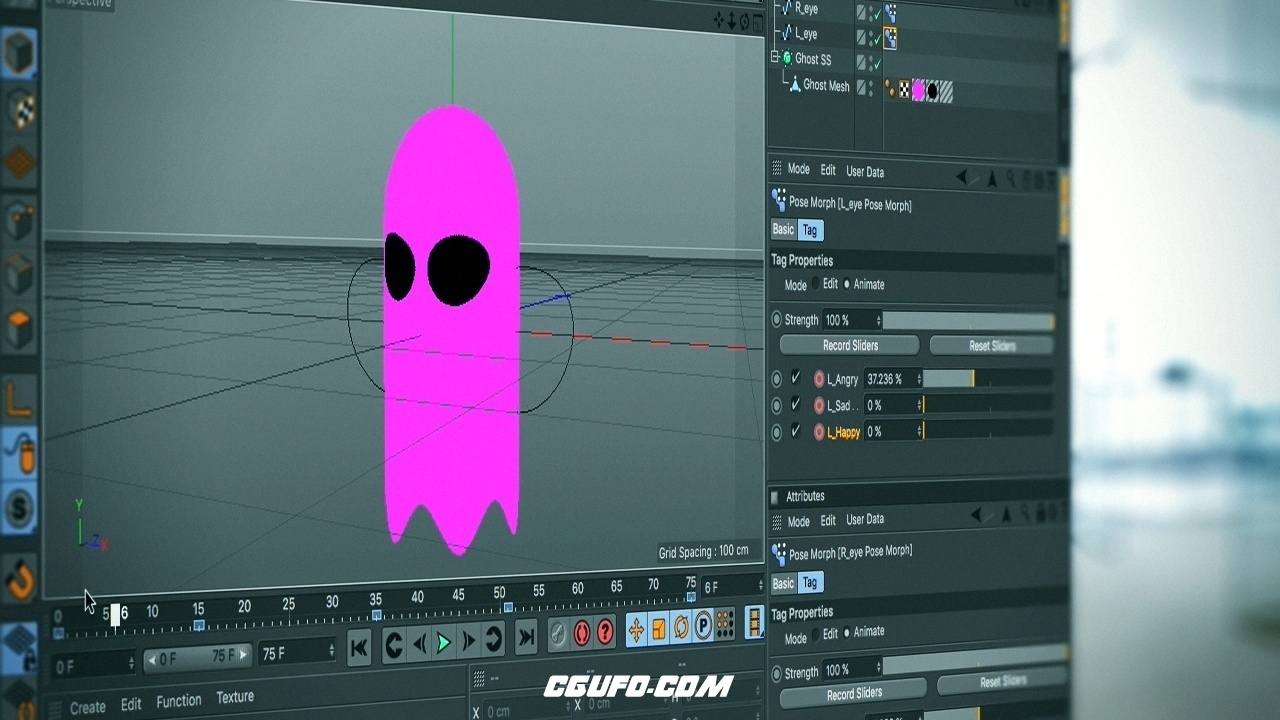Click the L-shaped axis tool icon
Viewport: 1280px width, 720px height.
point(20,399)
